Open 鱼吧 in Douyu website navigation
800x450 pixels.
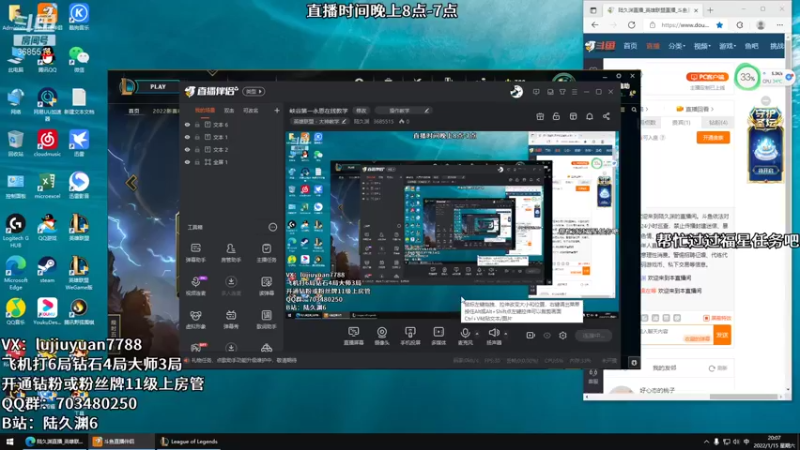[752, 46]
